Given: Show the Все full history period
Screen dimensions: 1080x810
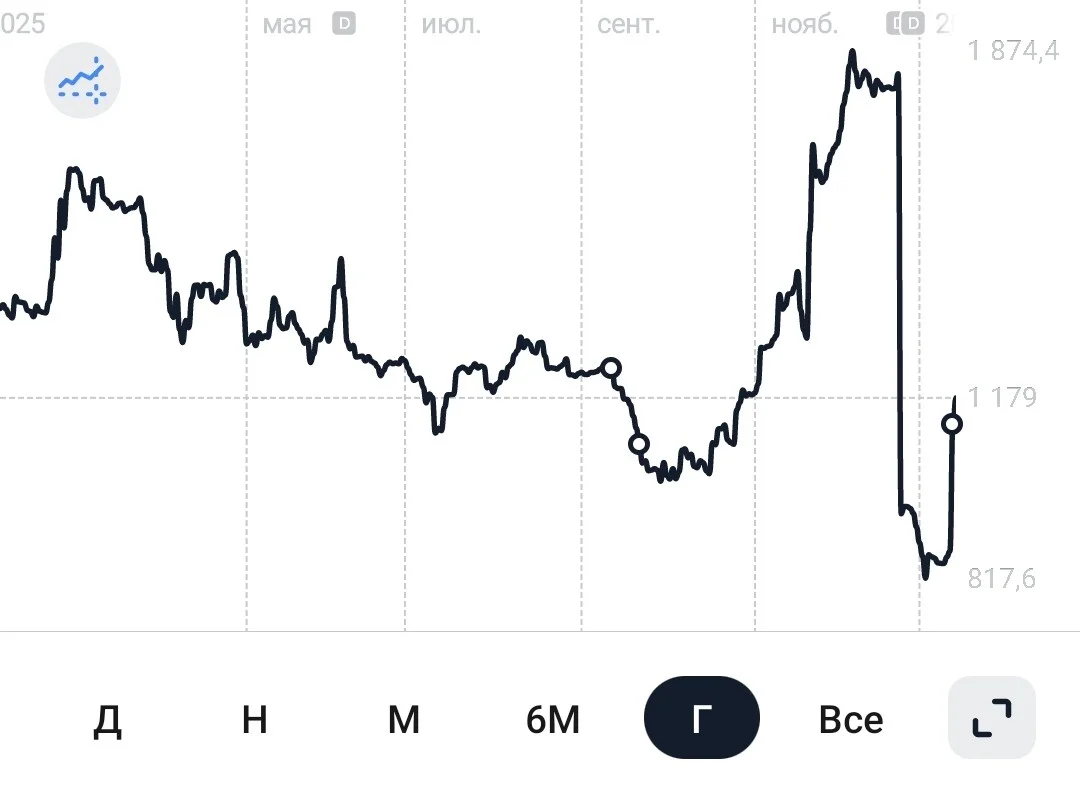Looking at the screenshot, I should point(851,720).
